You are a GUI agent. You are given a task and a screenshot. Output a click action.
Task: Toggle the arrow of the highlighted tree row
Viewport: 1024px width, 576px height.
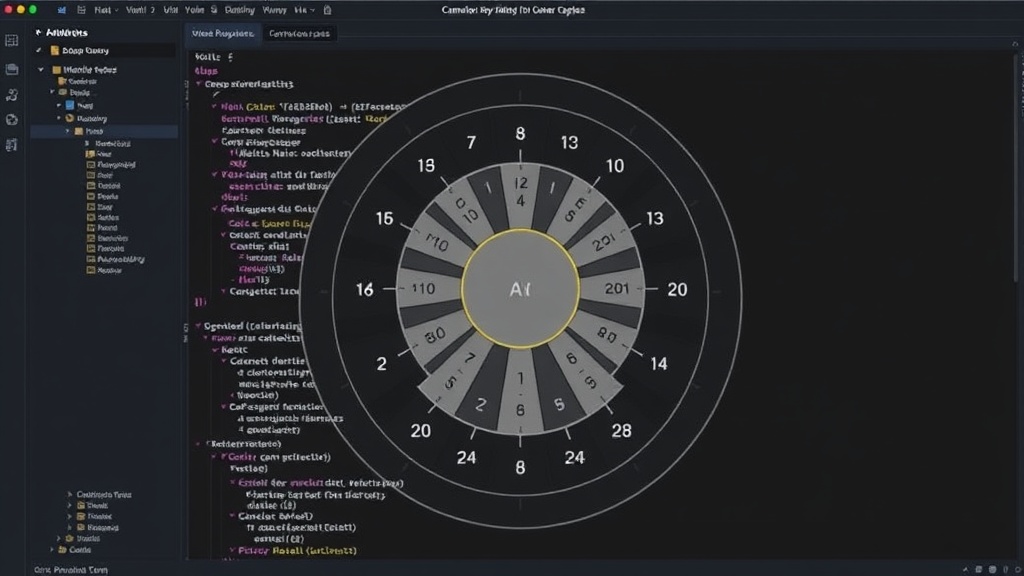[x=67, y=131]
